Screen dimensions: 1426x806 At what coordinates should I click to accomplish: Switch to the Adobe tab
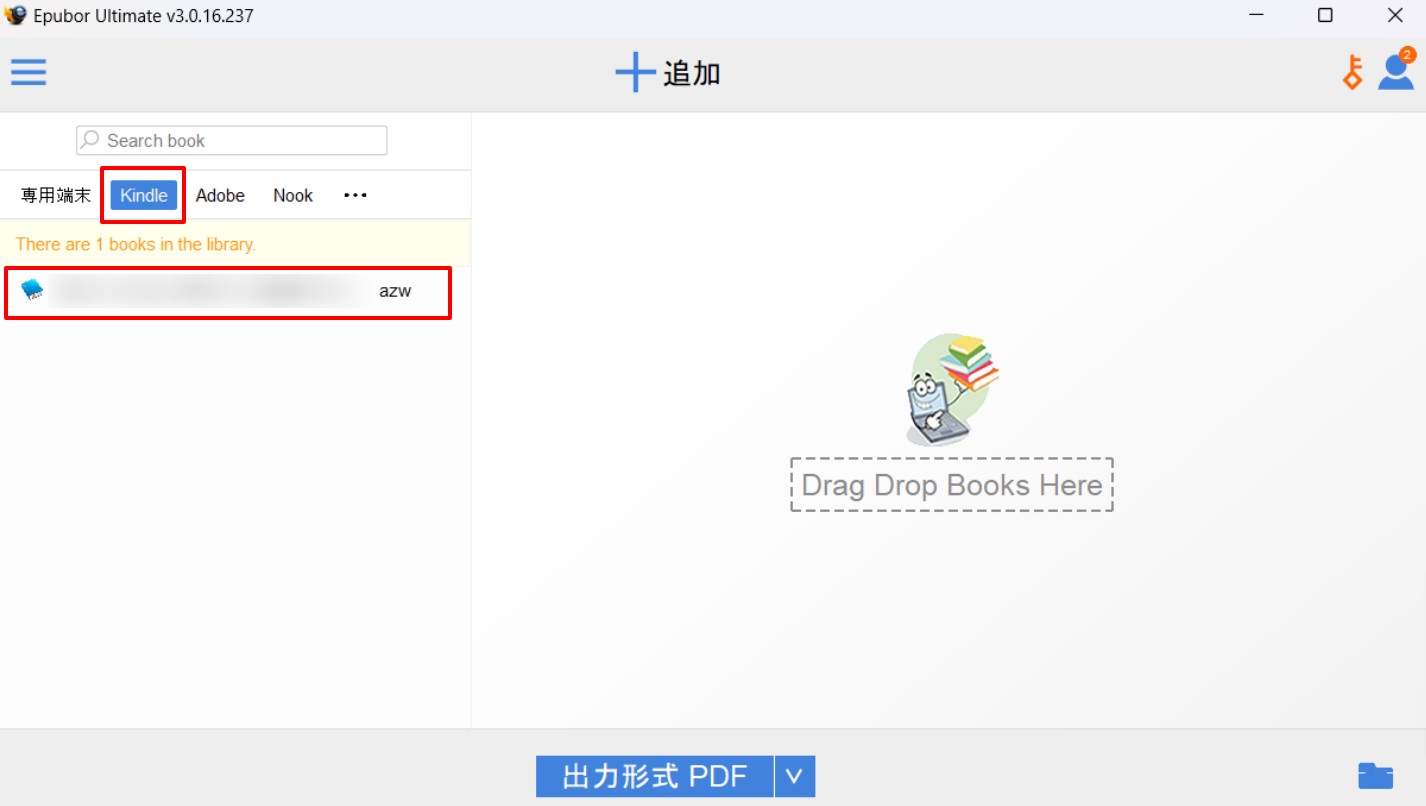point(220,195)
